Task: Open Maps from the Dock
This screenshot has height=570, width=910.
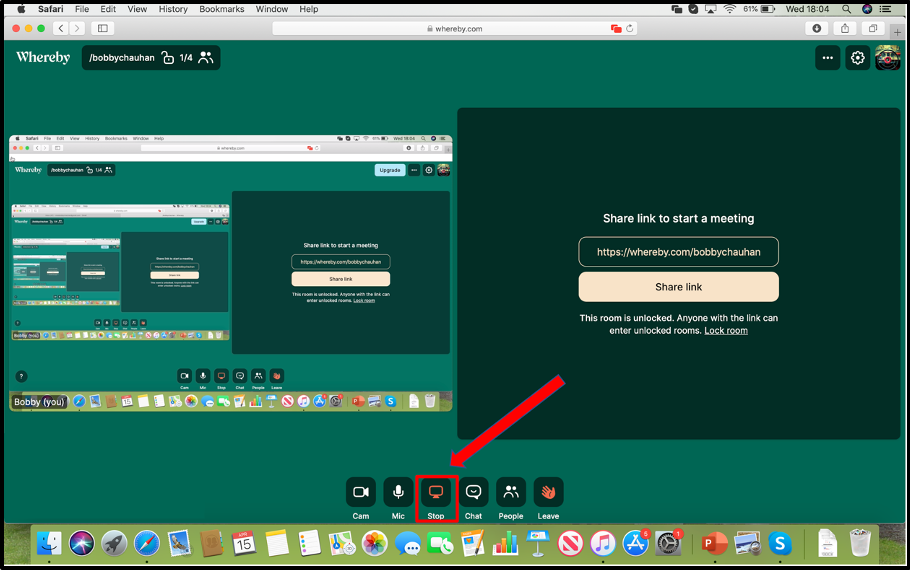Action: pos(342,544)
